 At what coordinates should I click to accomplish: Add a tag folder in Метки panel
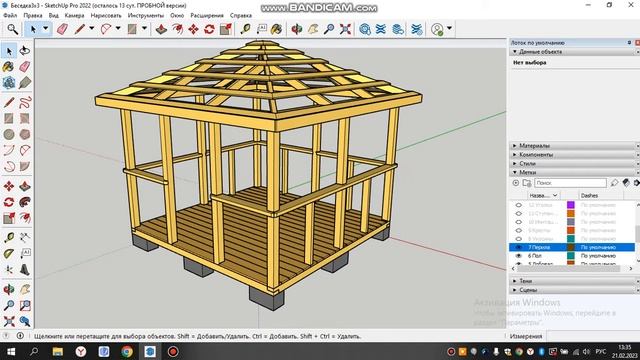(x=527, y=183)
